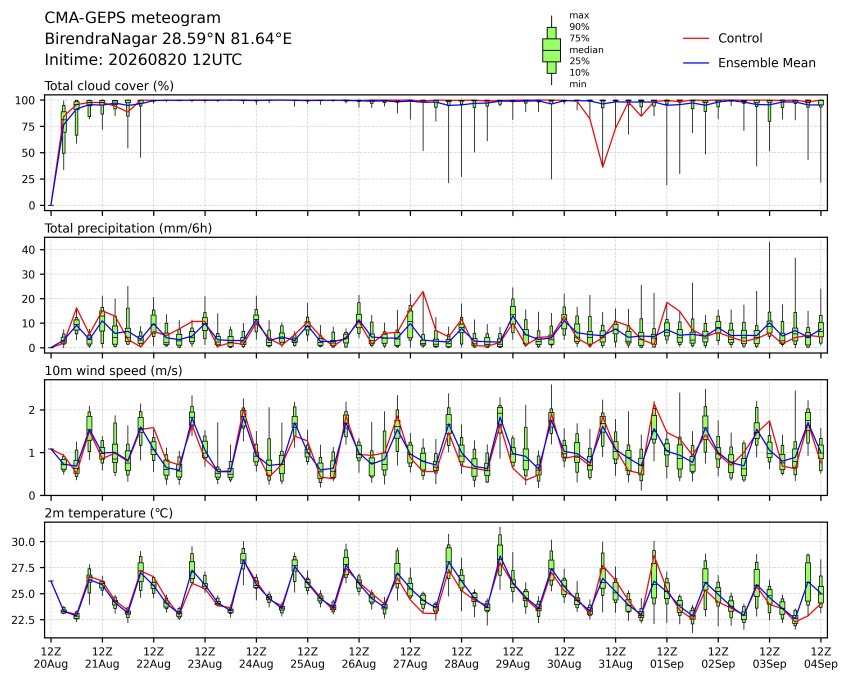Click the red Control legend line
Image resolution: width=849 pixels, height=681 pixels.
point(696,38)
